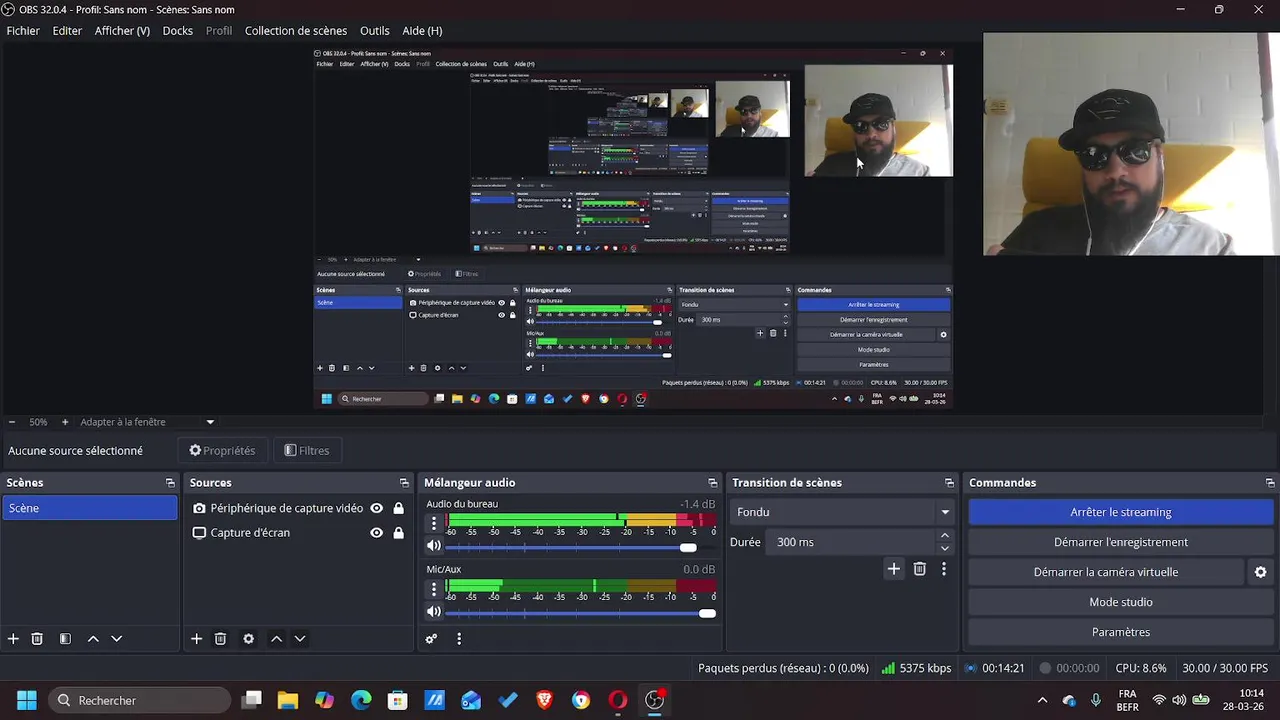Open Paramètres from the Commandes panel
The height and width of the screenshot is (720, 1280).
tap(1120, 632)
